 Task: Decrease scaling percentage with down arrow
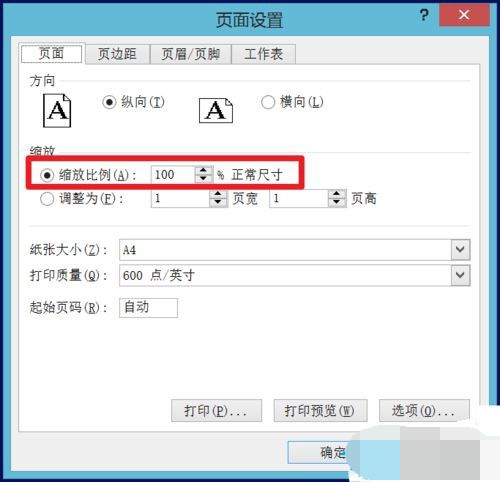tap(203, 178)
